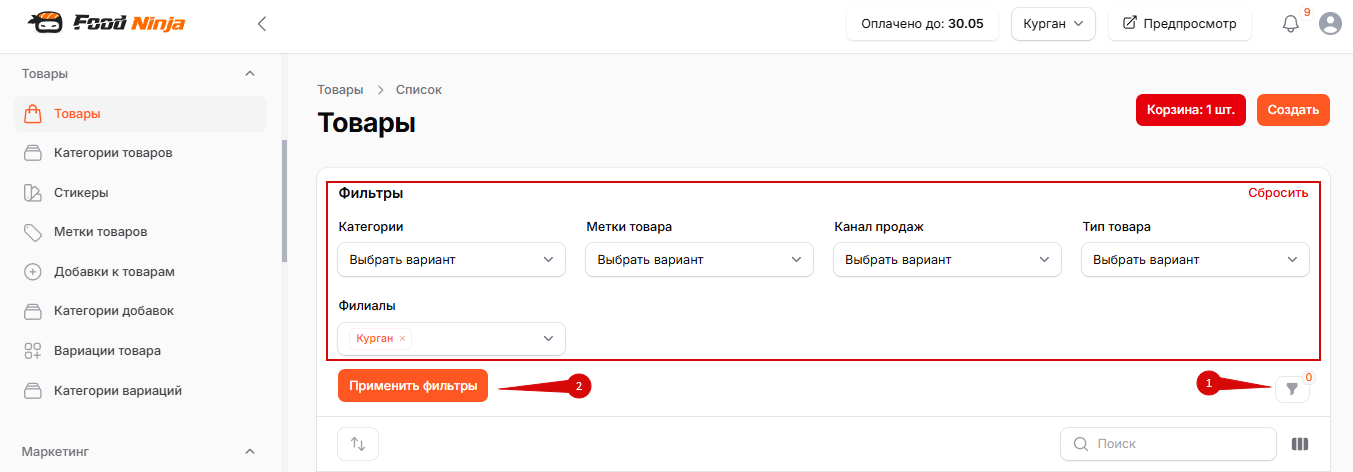Open the sort arrows button
The height and width of the screenshot is (472, 1353).
pyautogui.click(x=358, y=444)
